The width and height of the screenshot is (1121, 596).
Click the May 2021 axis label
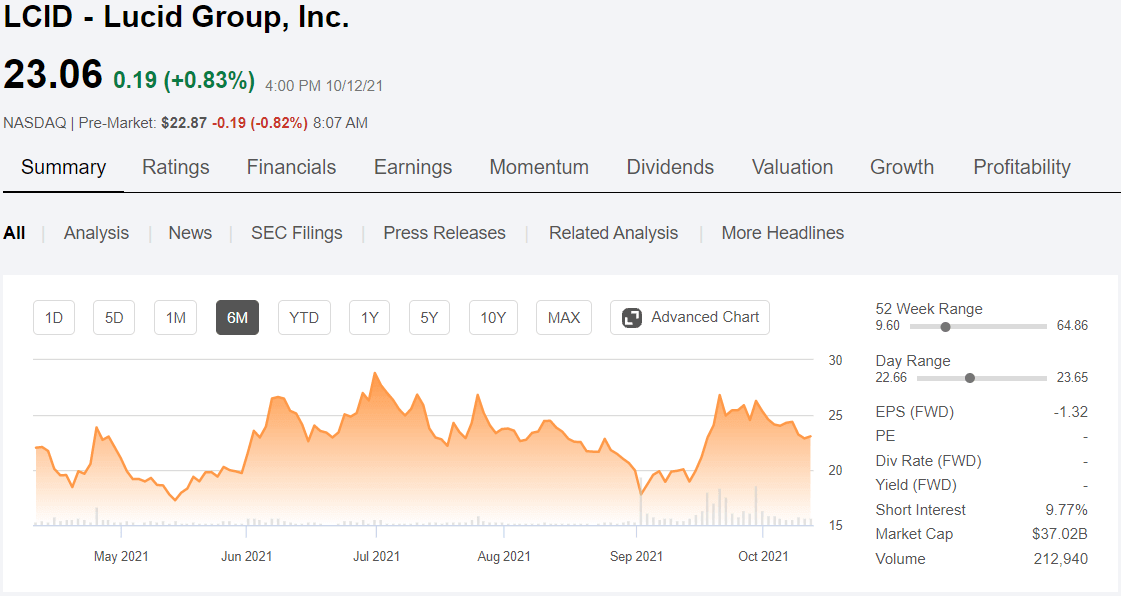tap(121, 556)
